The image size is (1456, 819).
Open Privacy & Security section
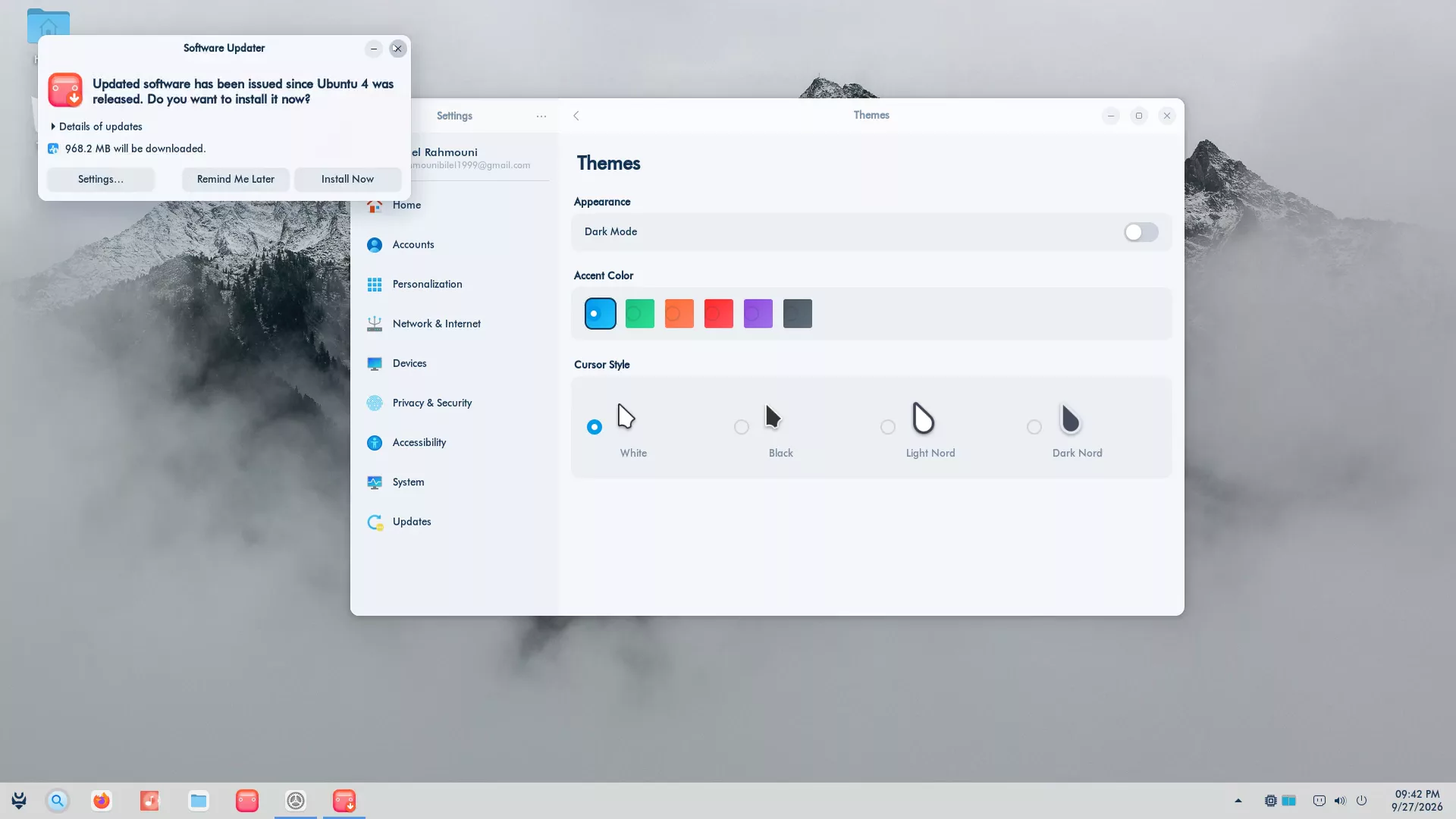point(432,403)
